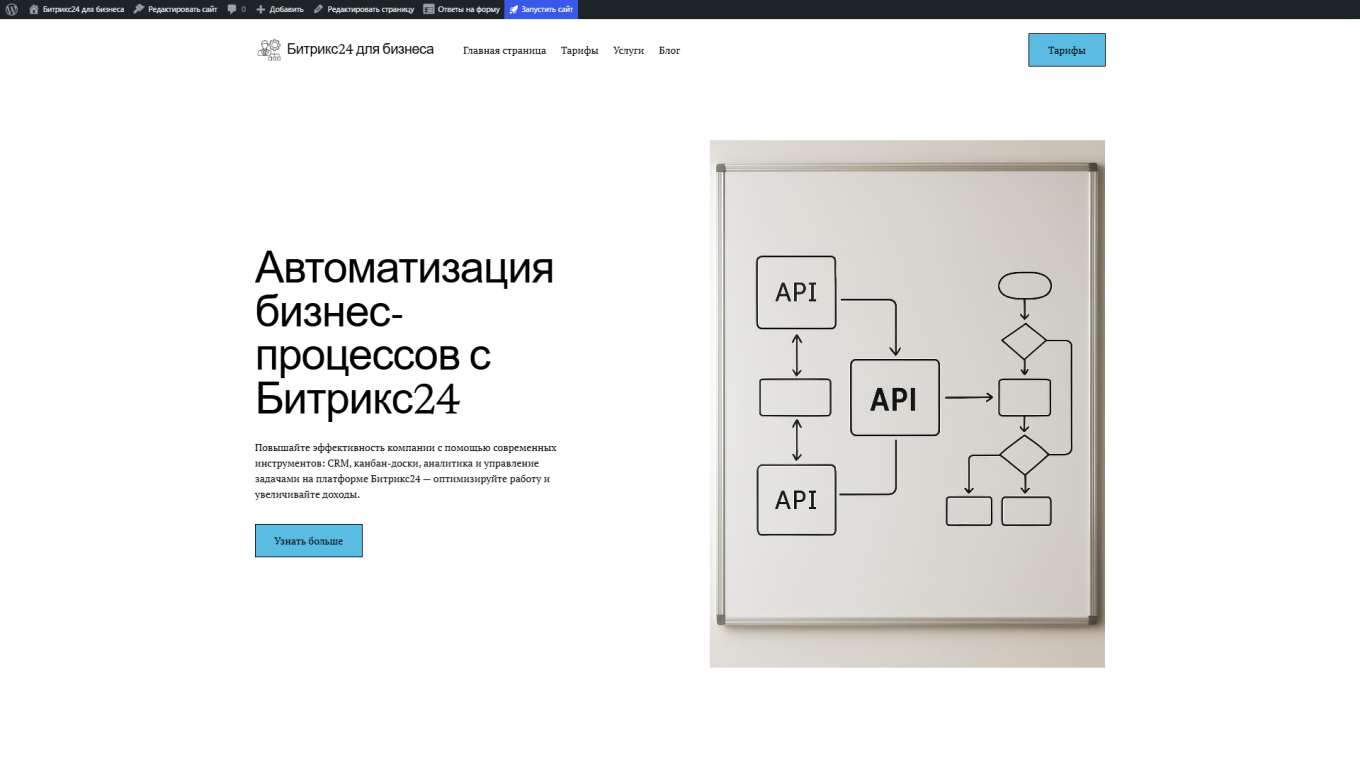Click the WordPress logo in the admin bar
Viewport: 1360px width, 764px height.
(x=11, y=9)
